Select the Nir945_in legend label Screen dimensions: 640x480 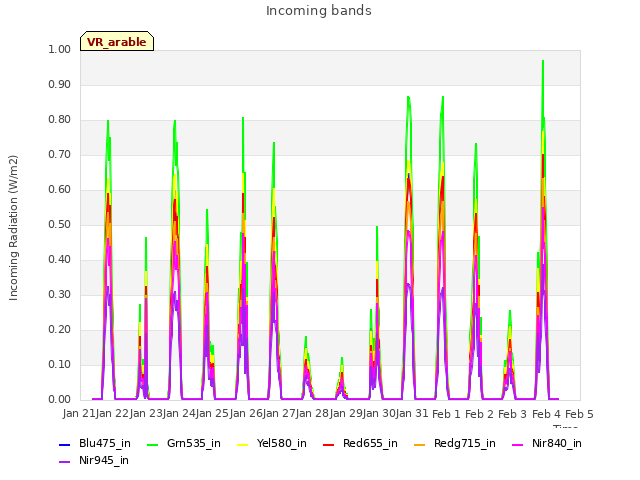pos(104,461)
